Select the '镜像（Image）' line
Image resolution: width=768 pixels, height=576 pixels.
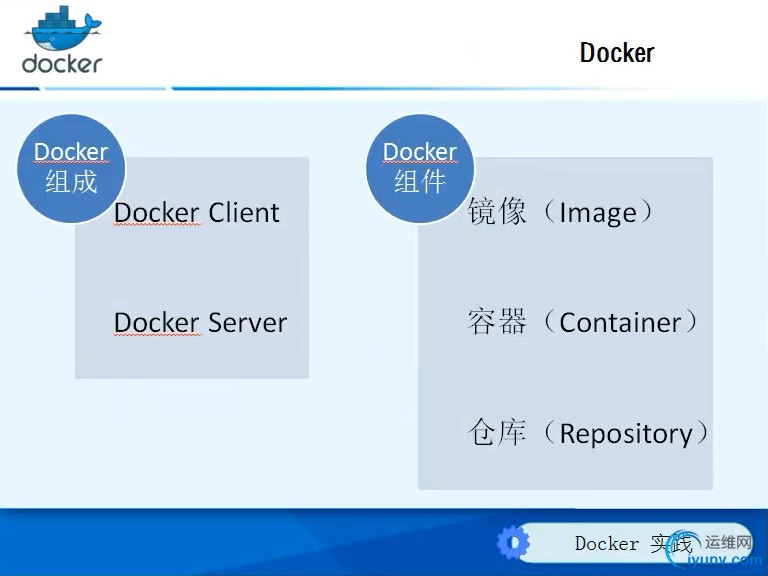[561, 212]
